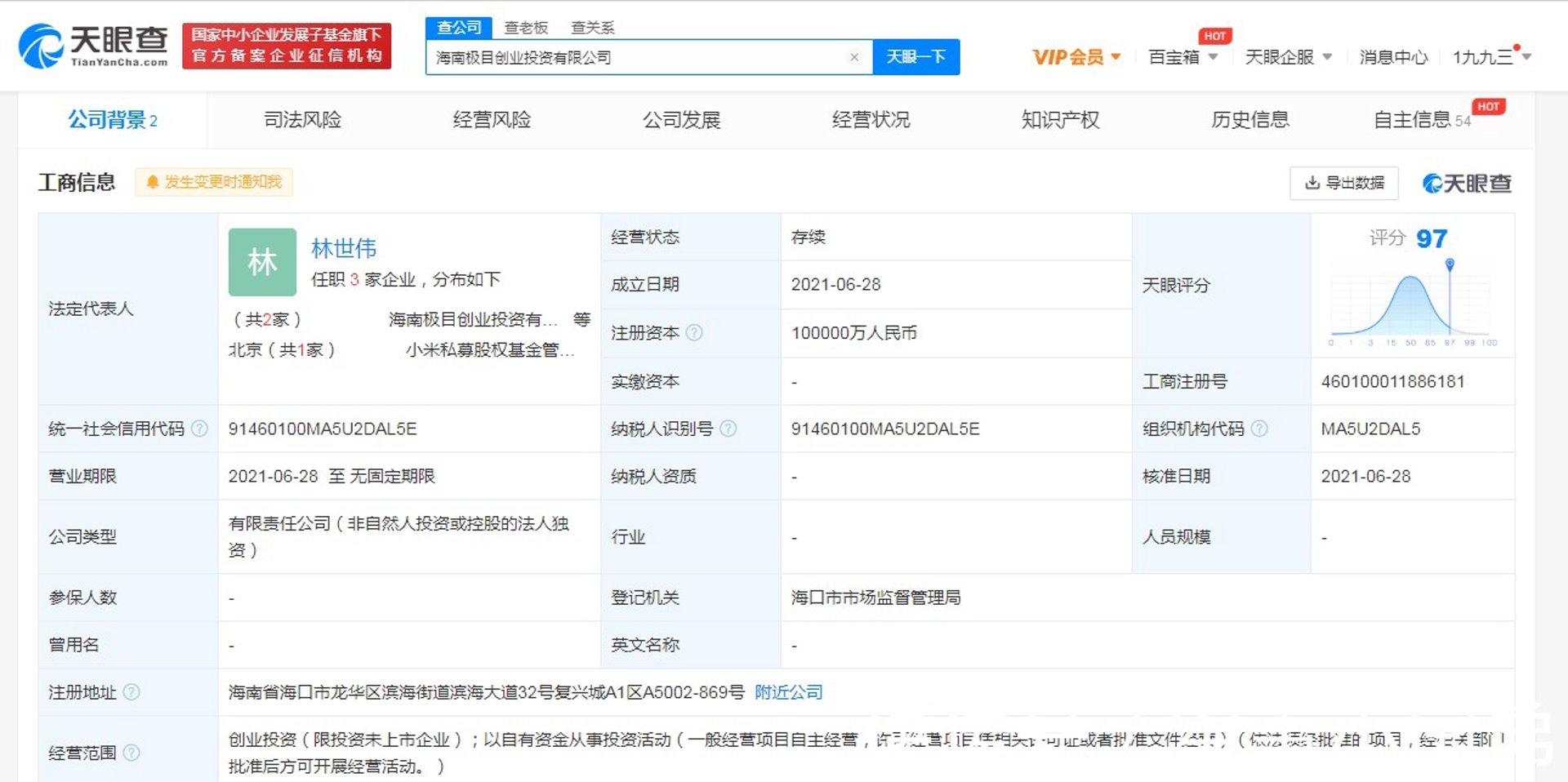
Task: Open the user account dropdown 1九九三
Action: 1490,57
